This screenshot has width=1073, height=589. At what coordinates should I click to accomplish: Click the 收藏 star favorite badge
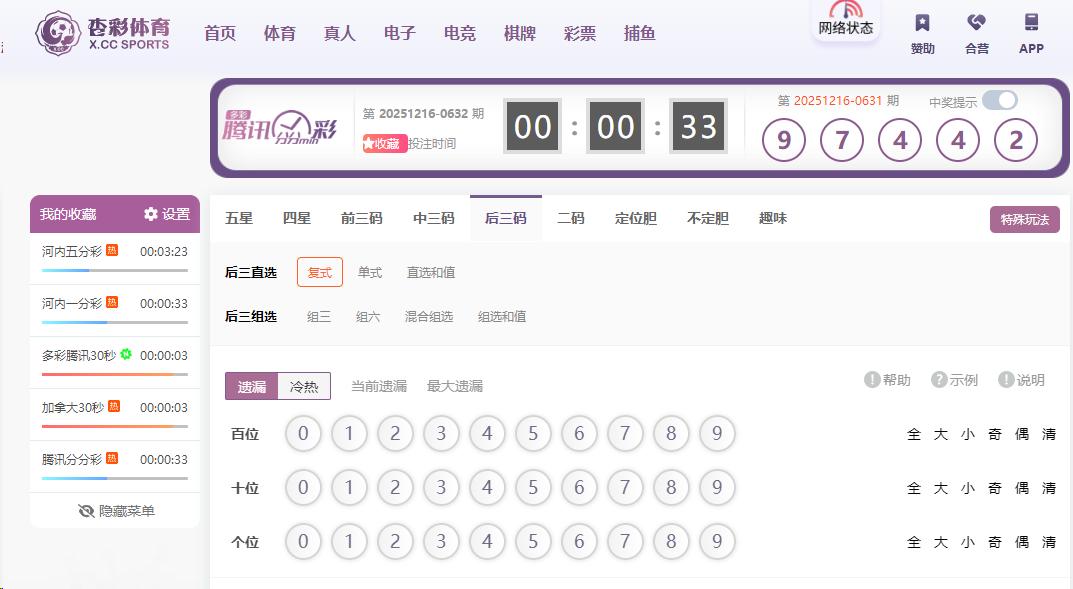[x=385, y=143]
